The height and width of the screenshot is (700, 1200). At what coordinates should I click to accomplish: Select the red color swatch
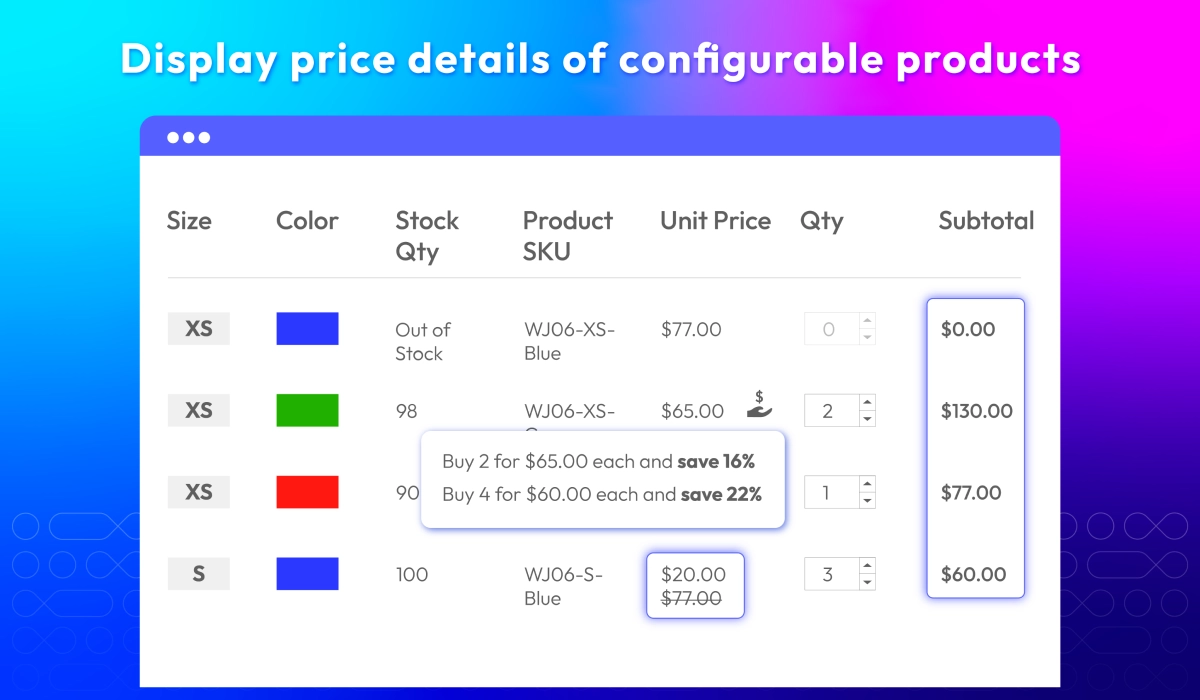pos(307,492)
